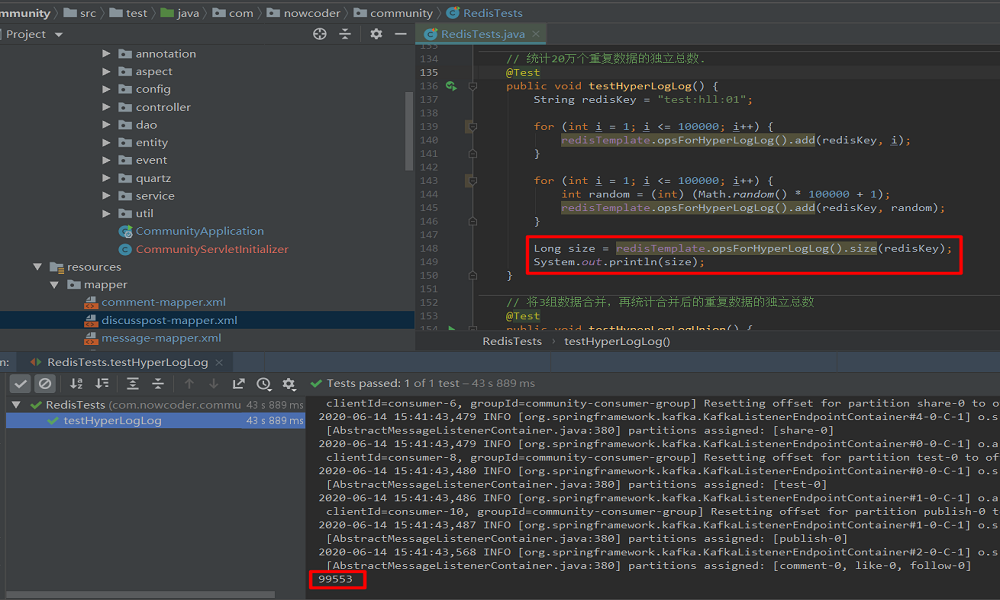Go to previous failed test
The height and width of the screenshot is (600, 1000).
point(189,383)
